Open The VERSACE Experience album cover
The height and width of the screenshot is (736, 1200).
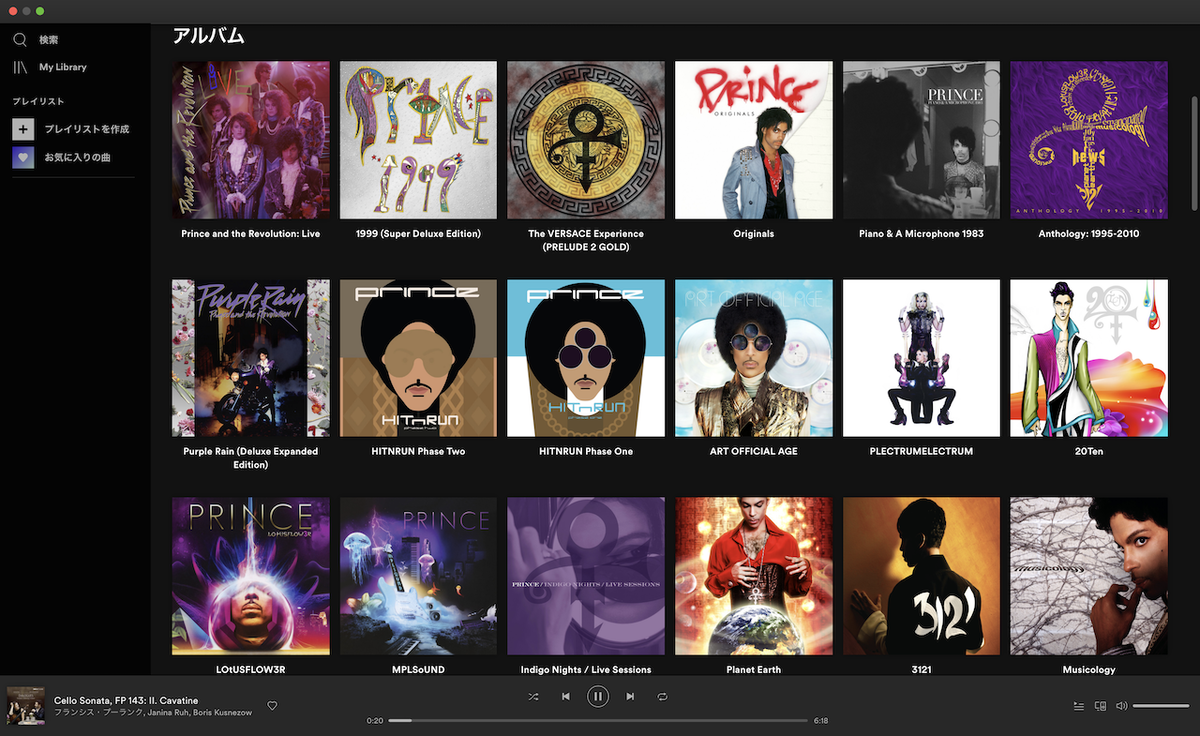(x=586, y=140)
